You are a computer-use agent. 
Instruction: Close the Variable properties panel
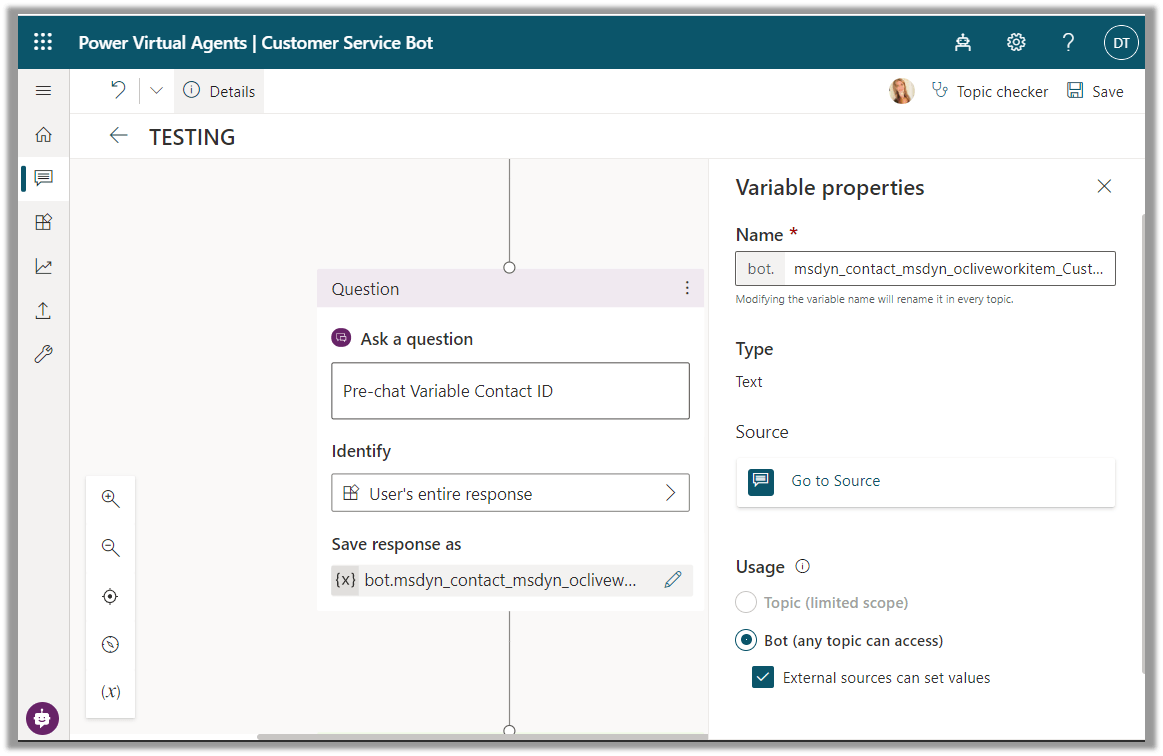[1104, 186]
